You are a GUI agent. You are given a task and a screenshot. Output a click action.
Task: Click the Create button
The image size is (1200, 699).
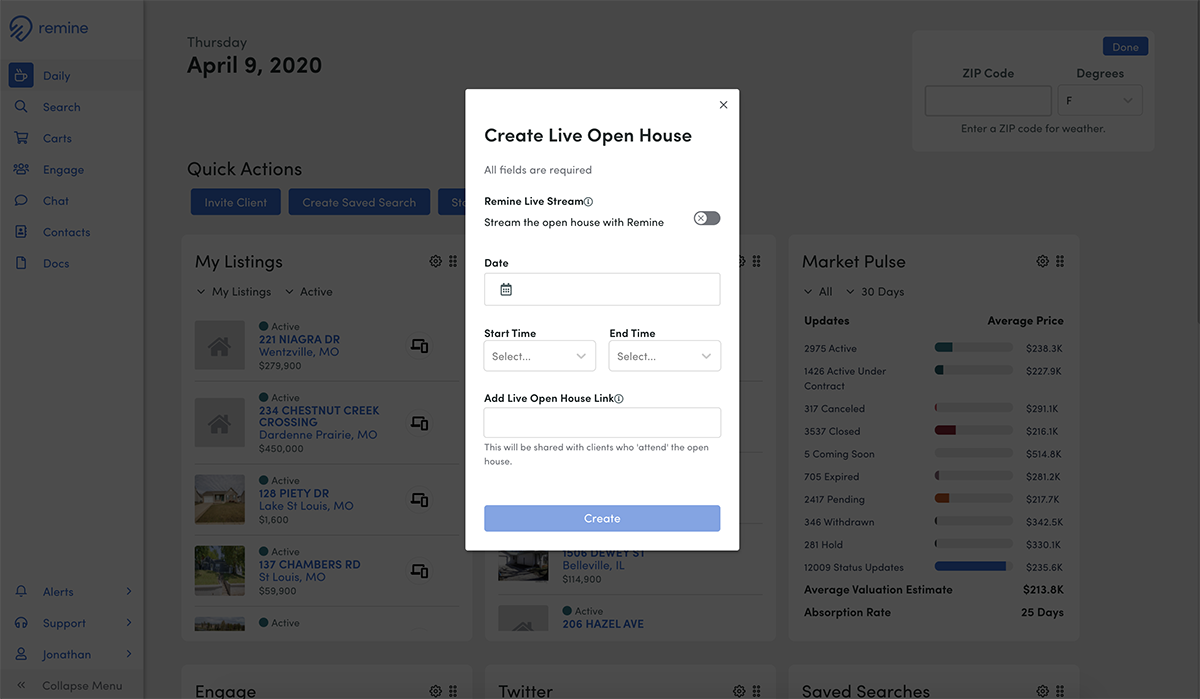coord(602,518)
